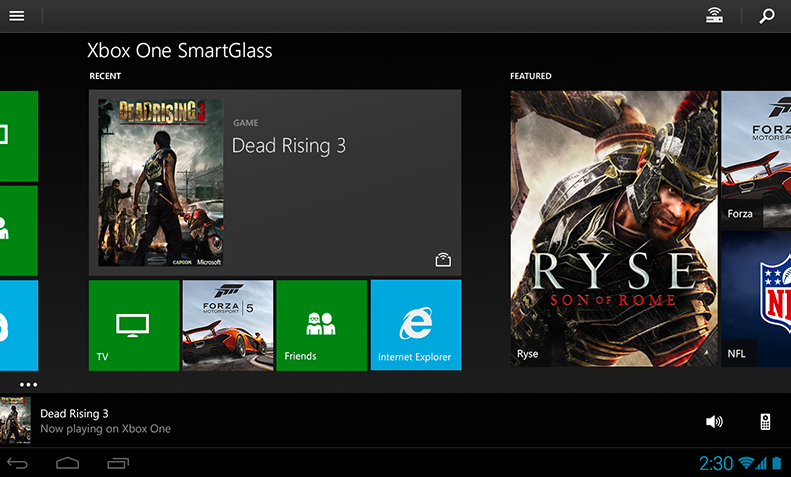Mute volume with speaker icon
The width and height of the screenshot is (791, 477).
(714, 422)
